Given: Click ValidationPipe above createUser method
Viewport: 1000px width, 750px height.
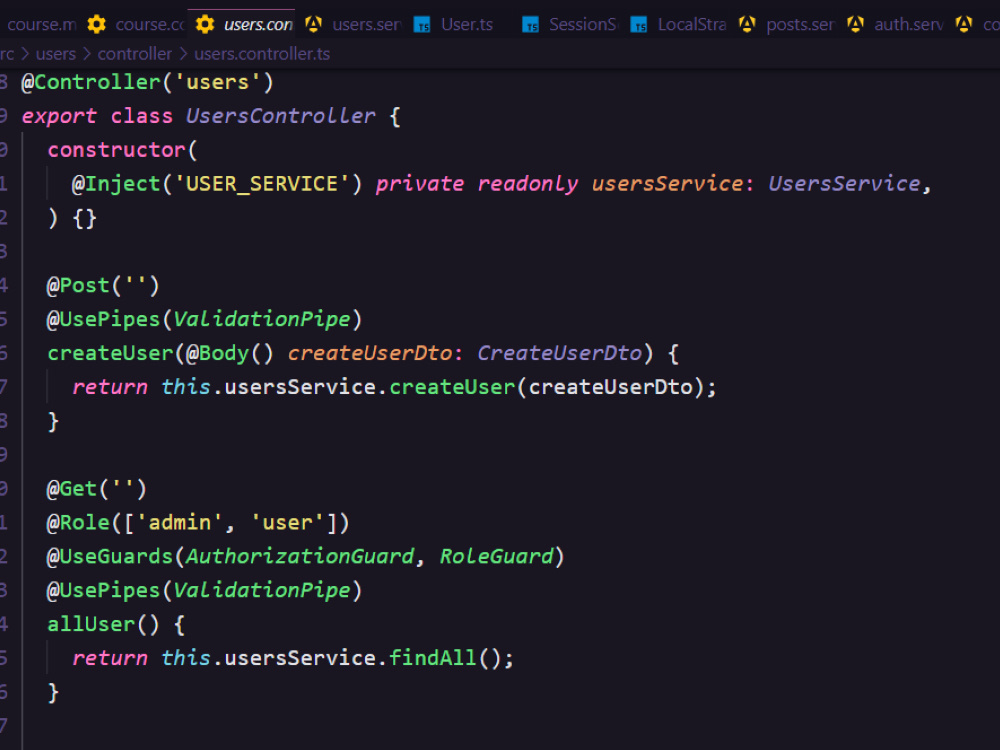Looking at the screenshot, I should (261, 319).
